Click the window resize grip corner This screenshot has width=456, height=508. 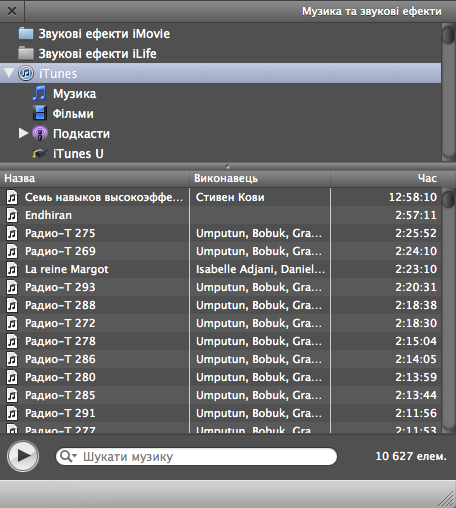pyautogui.click(x=446, y=499)
